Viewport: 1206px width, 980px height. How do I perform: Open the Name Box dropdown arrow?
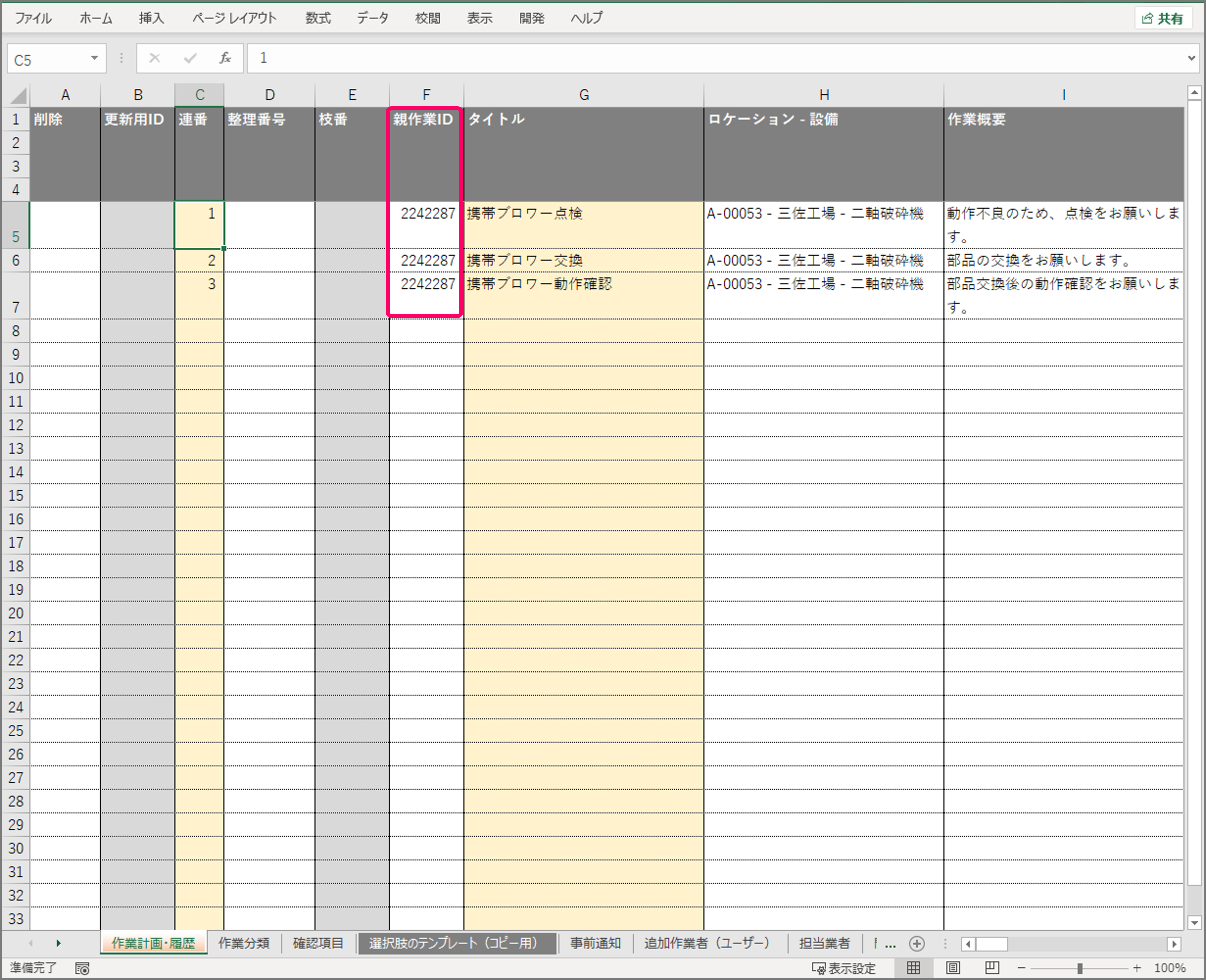coord(94,58)
